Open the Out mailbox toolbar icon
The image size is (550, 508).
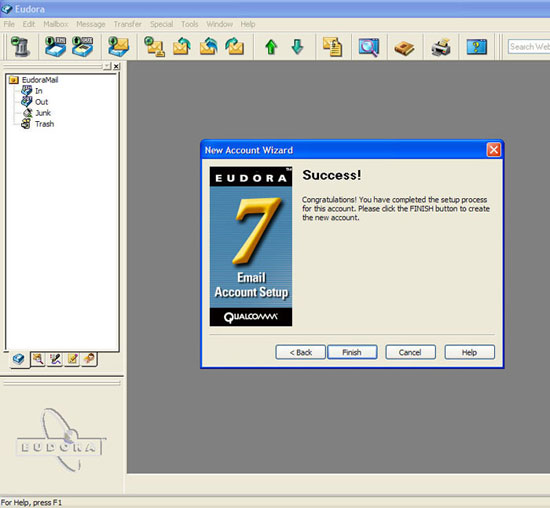(x=83, y=46)
